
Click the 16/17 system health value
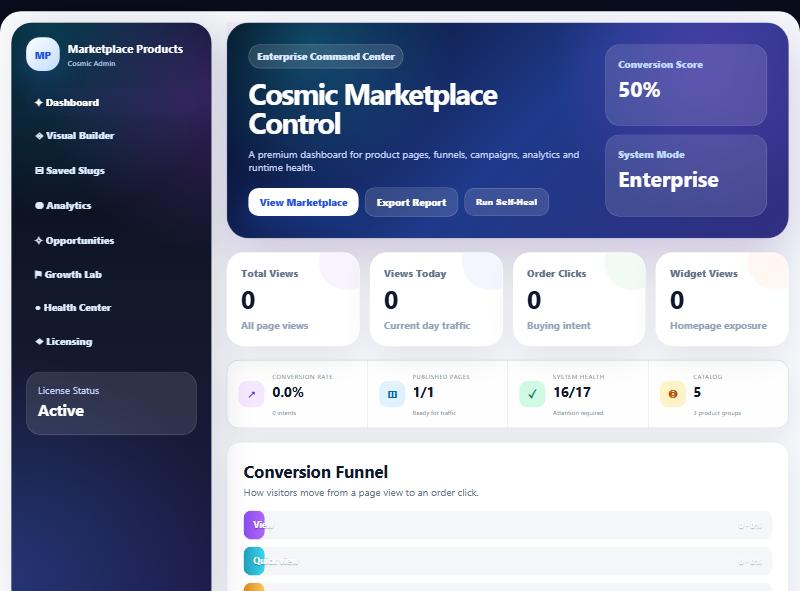click(x=572, y=392)
